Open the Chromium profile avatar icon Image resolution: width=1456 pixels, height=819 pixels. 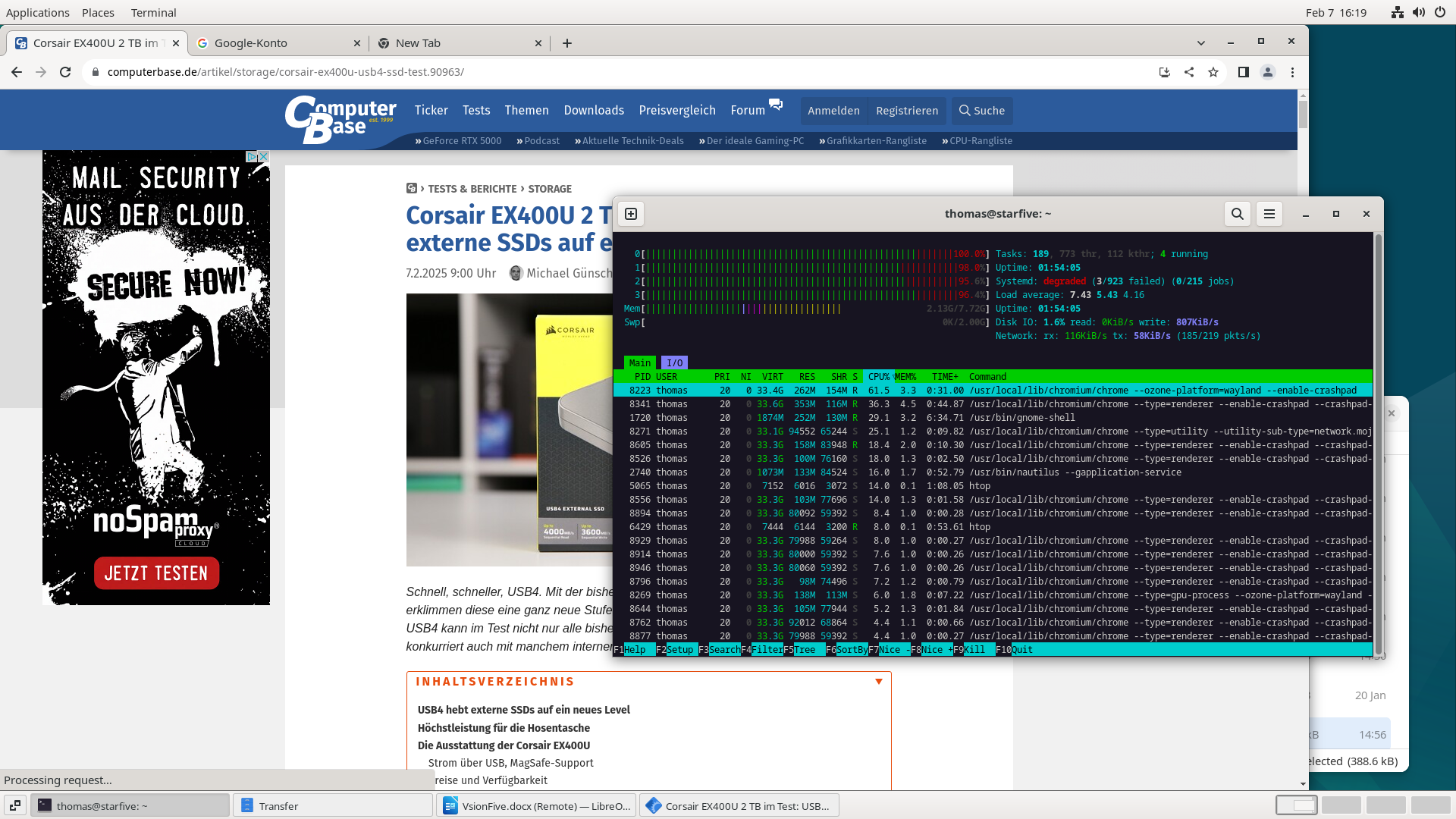[x=1267, y=72]
